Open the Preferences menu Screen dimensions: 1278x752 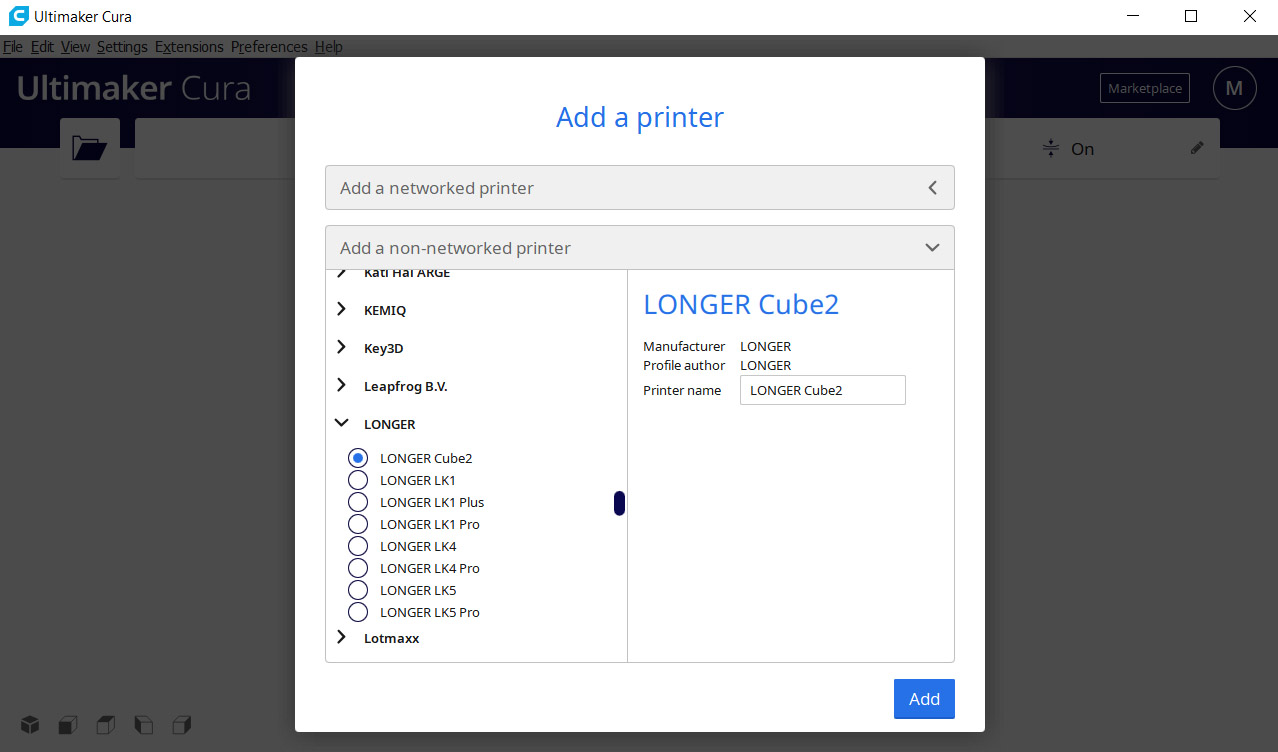(269, 47)
